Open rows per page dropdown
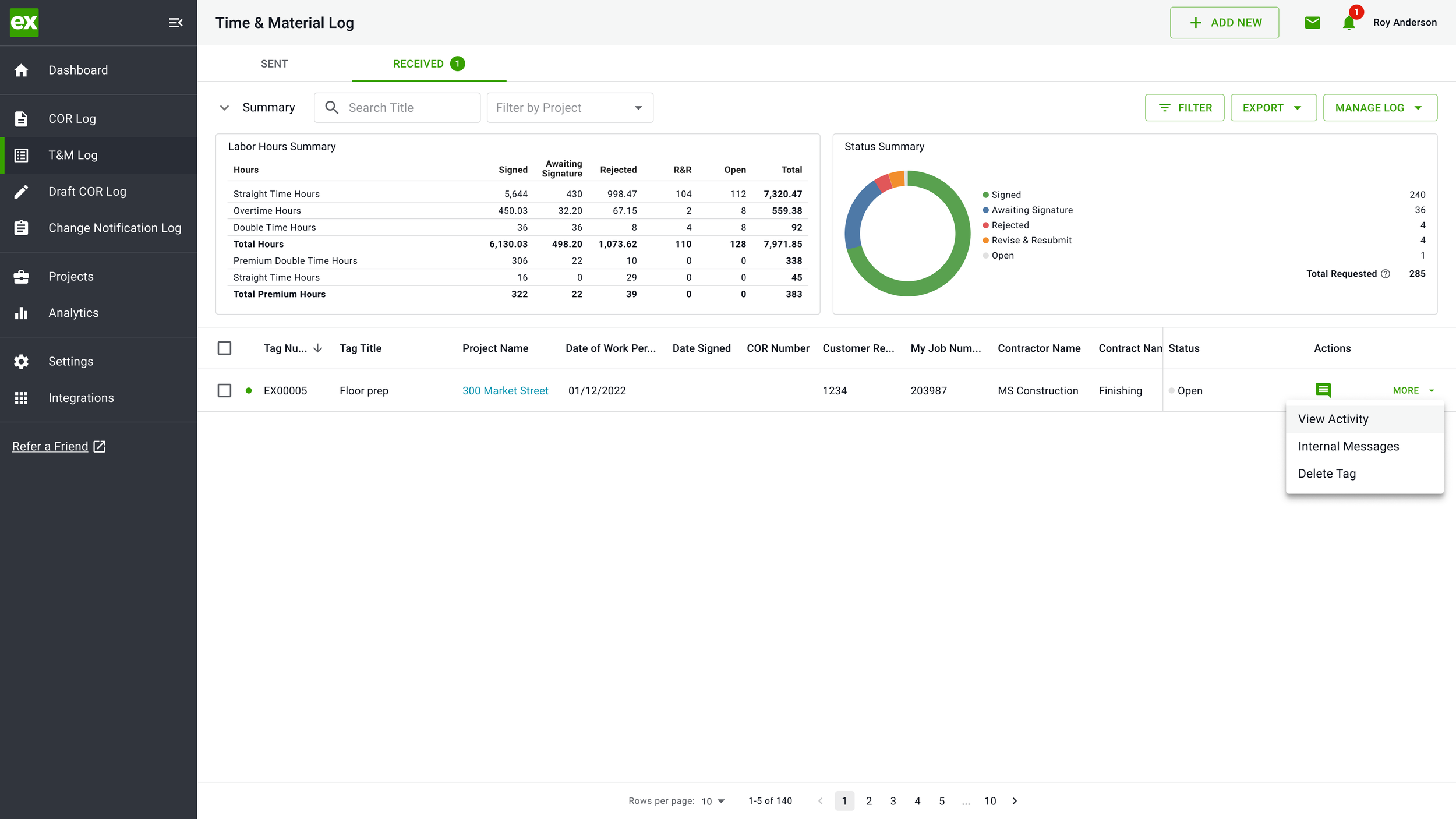The width and height of the screenshot is (1456, 819). coord(713,801)
